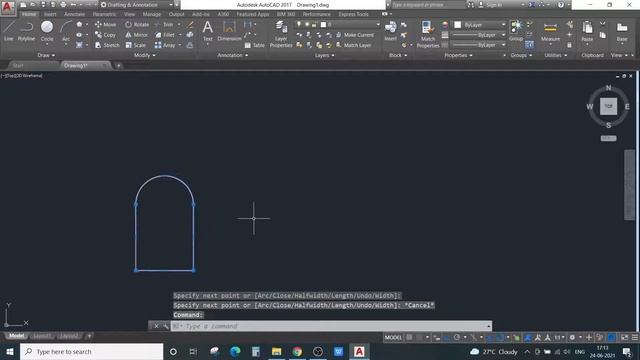Click the Base view icon

click(622, 31)
